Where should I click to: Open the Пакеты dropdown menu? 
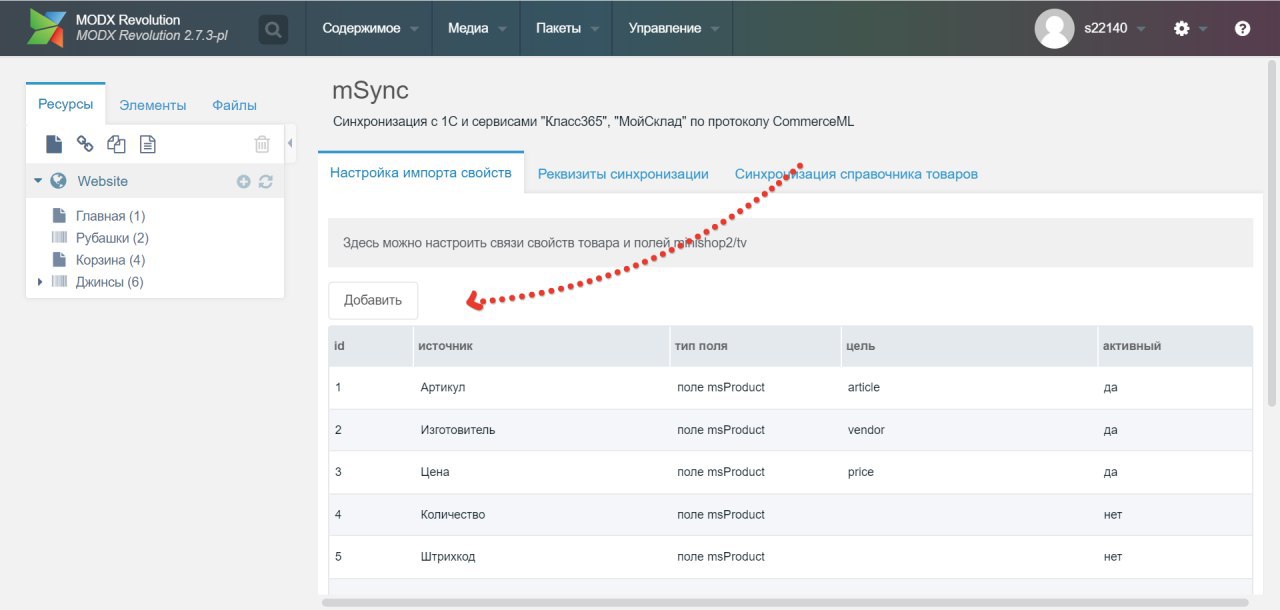(x=567, y=28)
